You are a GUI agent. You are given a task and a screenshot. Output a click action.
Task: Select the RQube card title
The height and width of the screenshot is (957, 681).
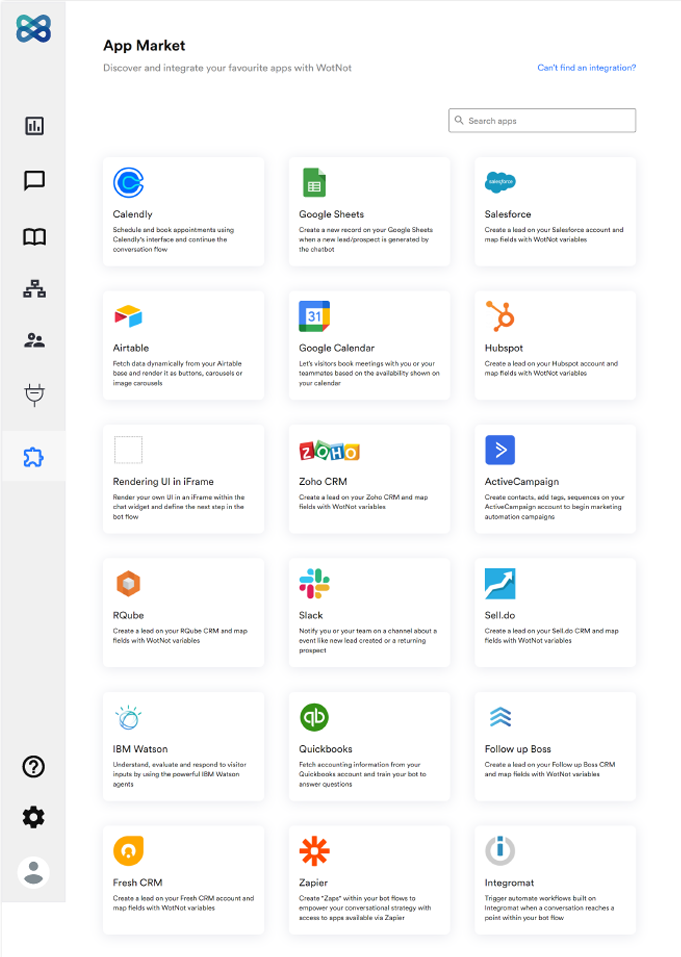coord(128,615)
